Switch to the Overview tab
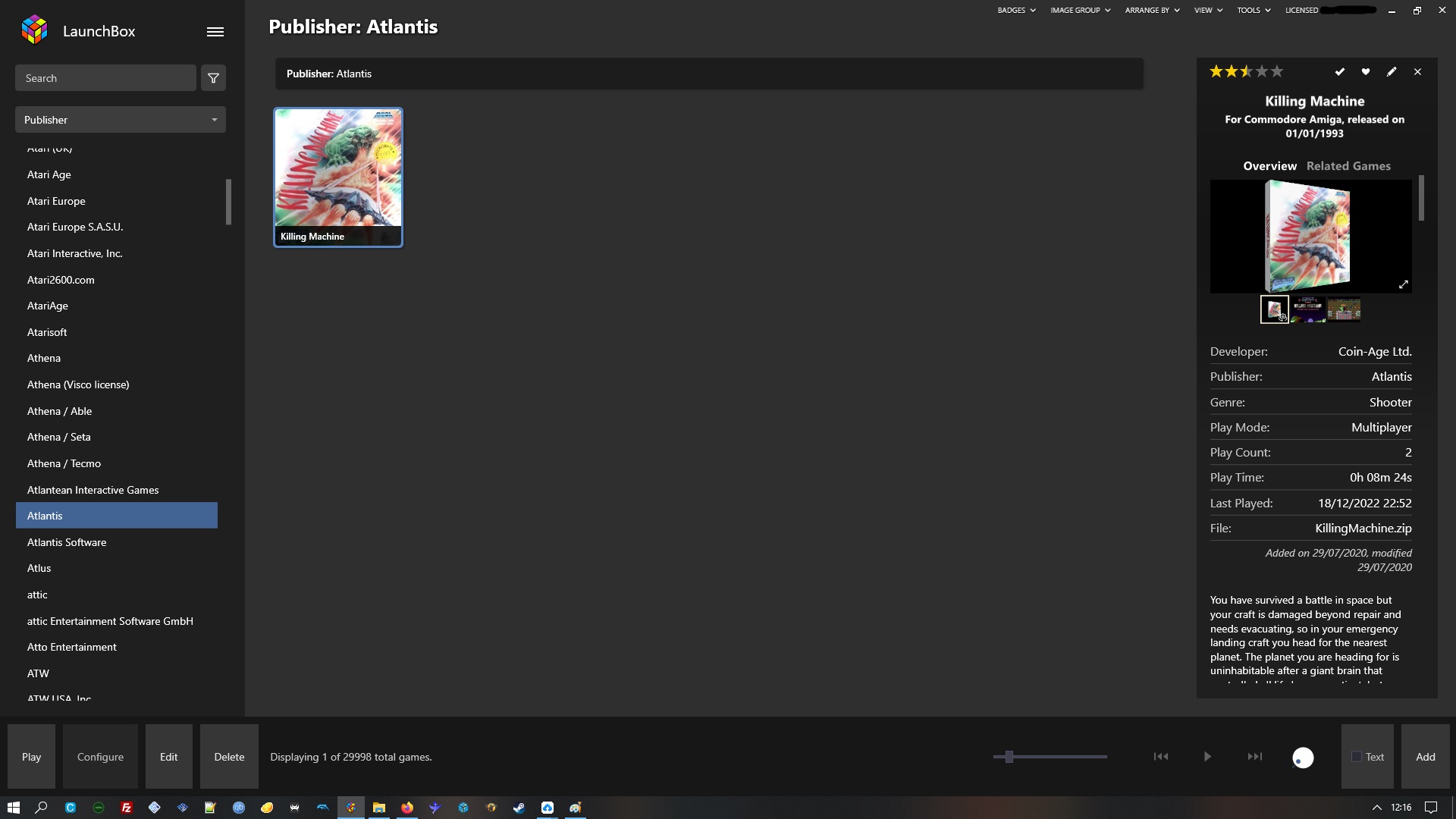This screenshot has height=819, width=1456. tap(1269, 165)
